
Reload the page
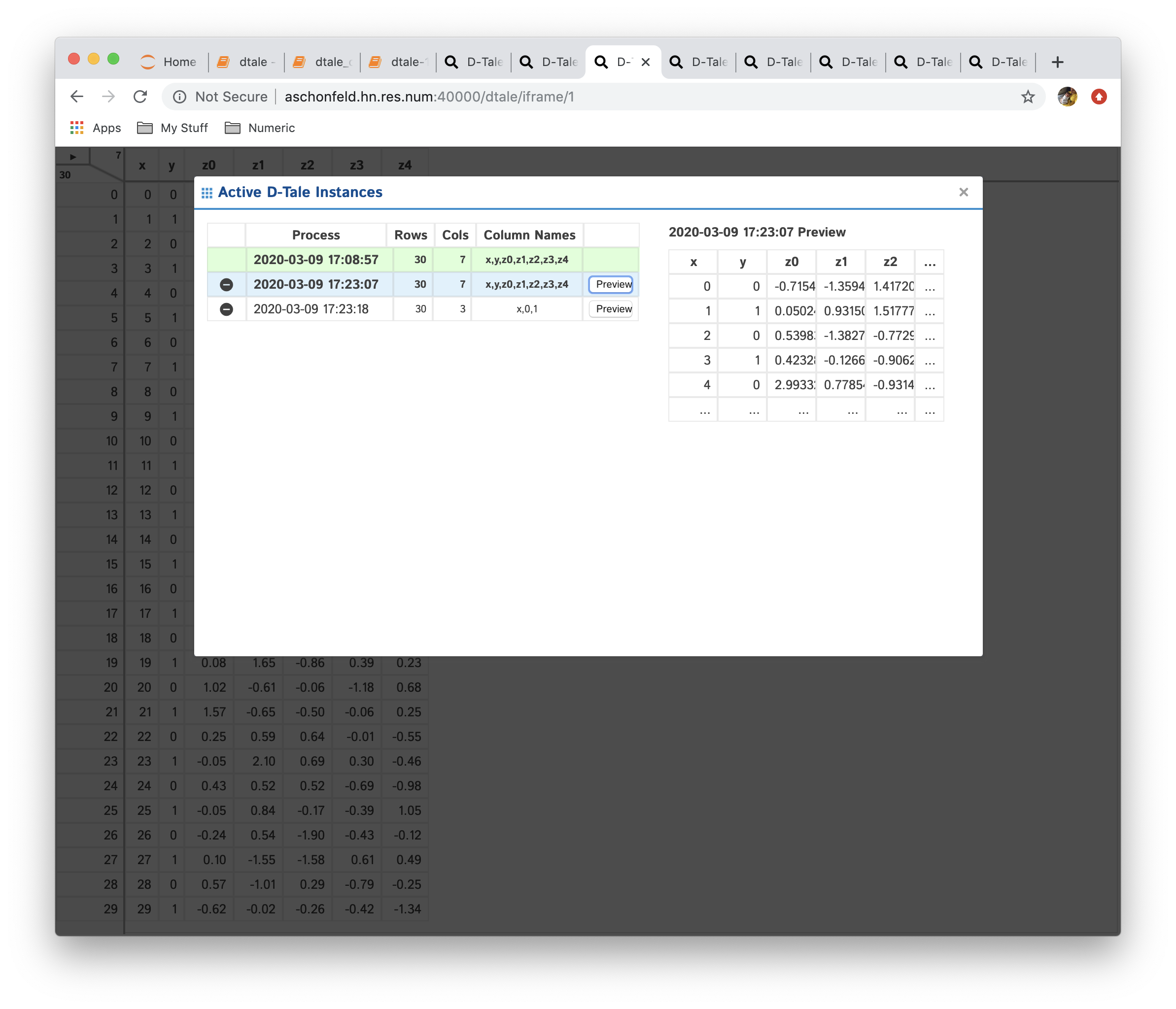140,97
